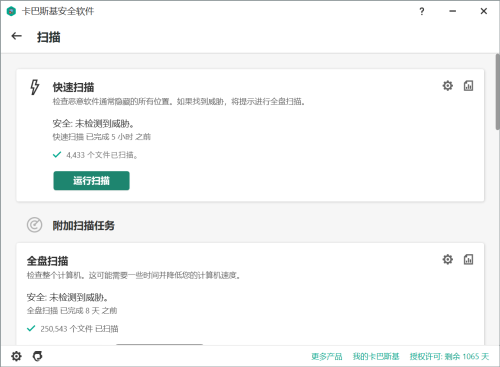
Task: Click 全盘扫描 已完成 8 天 之前 text
Action: click(x=72, y=311)
